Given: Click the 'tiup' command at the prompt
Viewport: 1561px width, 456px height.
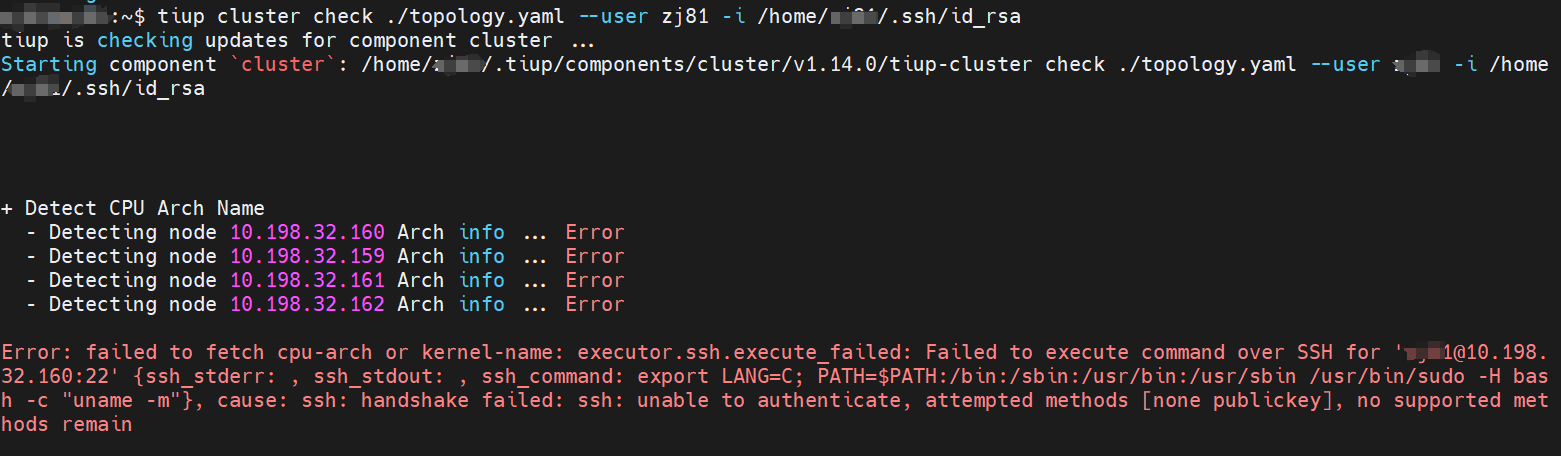Looking at the screenshot, I should click(181, 16).
